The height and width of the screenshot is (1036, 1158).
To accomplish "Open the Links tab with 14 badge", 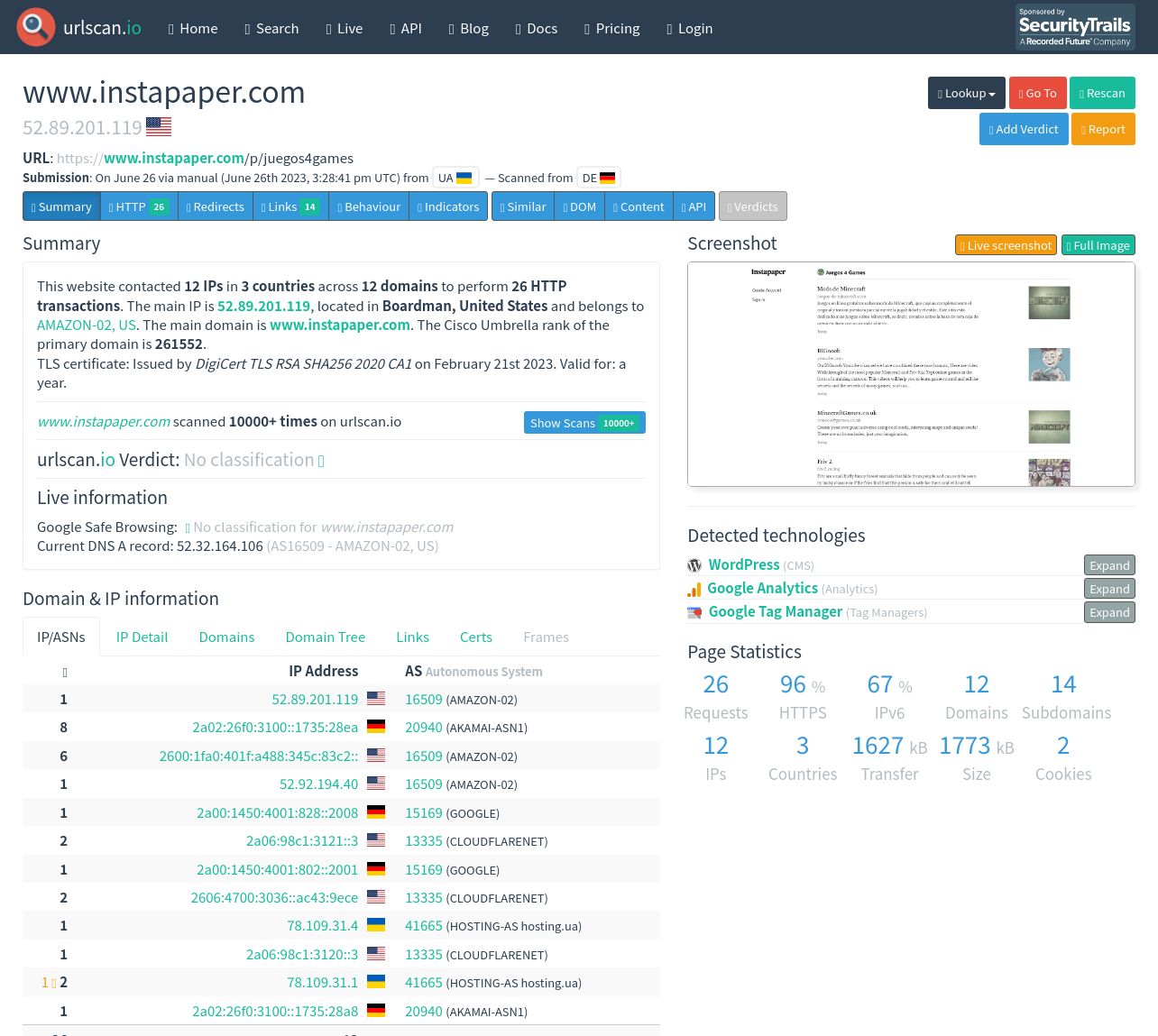I will pos(290,206).
